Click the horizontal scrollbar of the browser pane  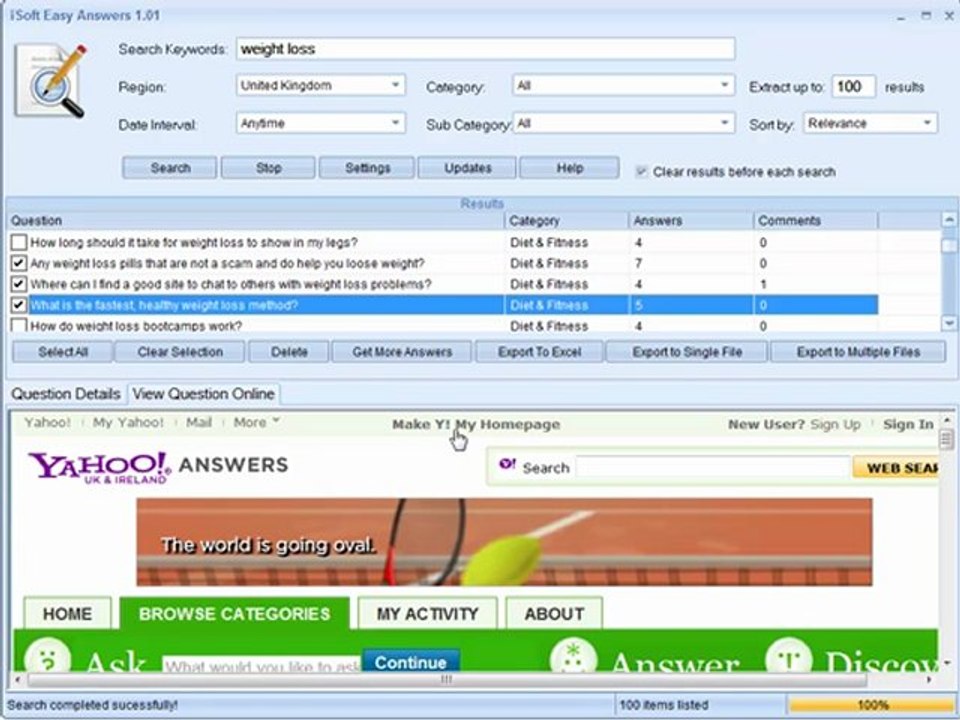447,679
